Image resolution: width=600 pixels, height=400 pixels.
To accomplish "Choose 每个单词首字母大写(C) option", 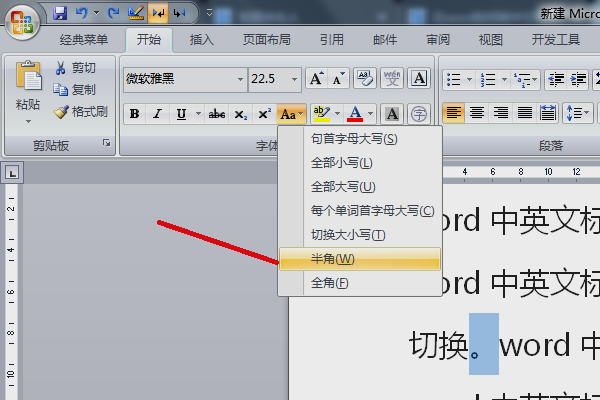I will 360,211.
